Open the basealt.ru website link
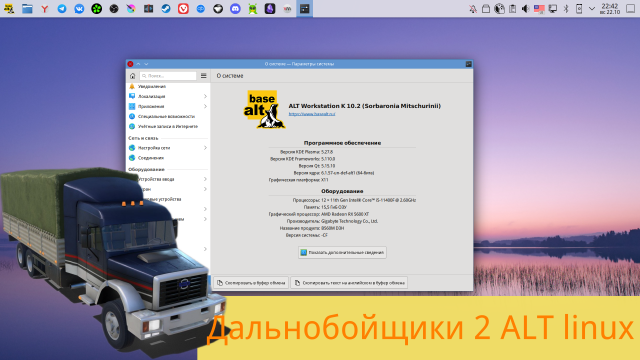The height and width of the screenshot is (360, 640). click(312, 114)
